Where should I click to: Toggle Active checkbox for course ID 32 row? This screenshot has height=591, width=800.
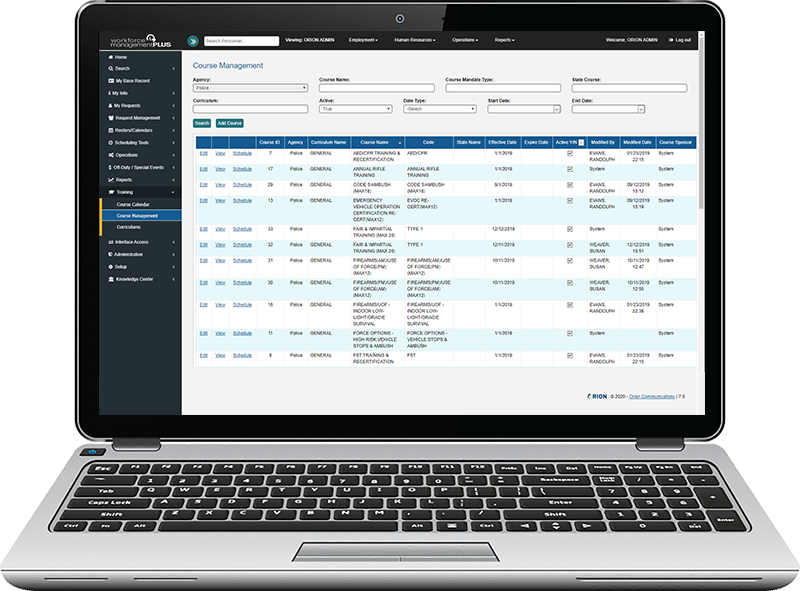[x=569, y=245]
